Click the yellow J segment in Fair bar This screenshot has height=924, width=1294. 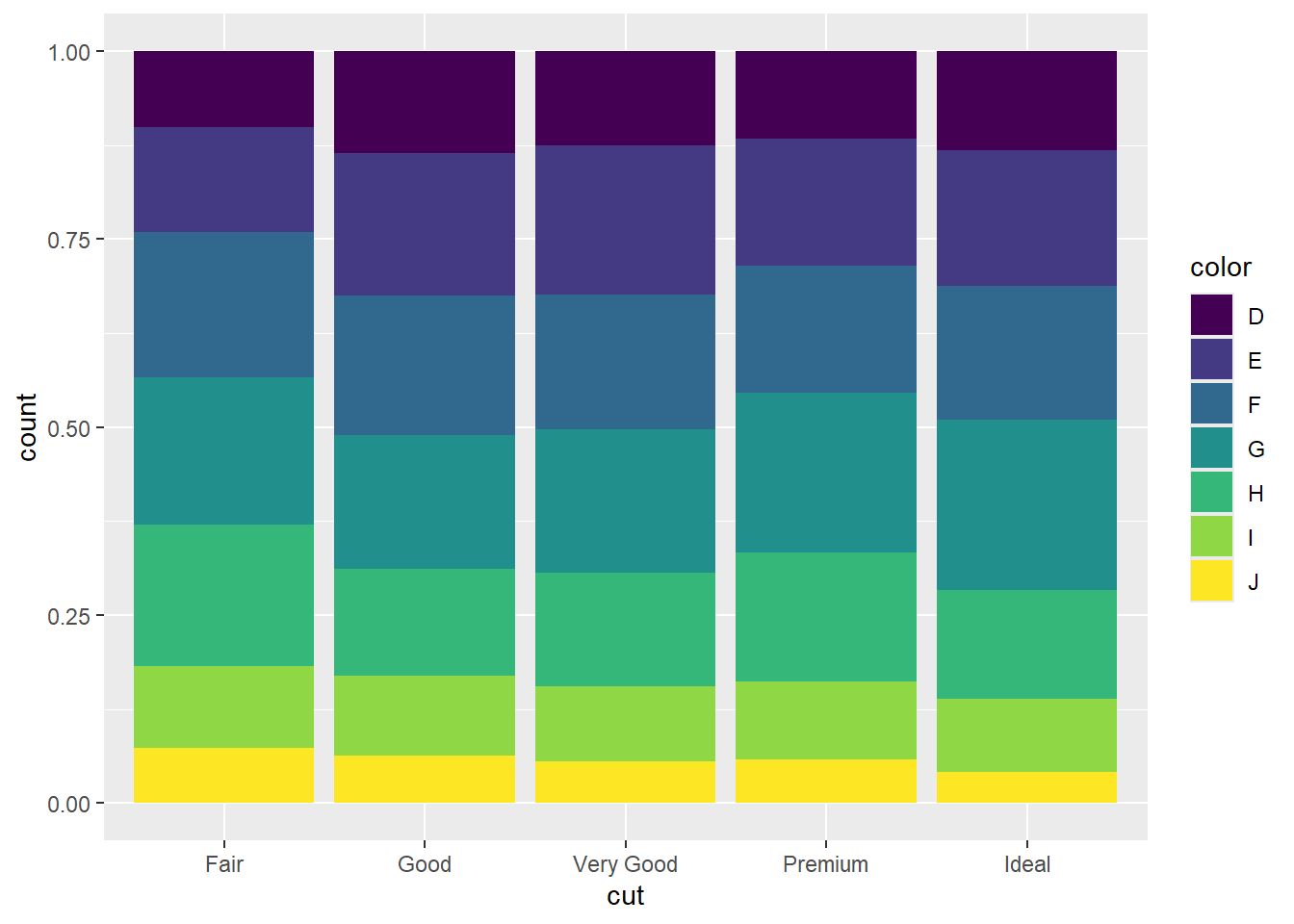pos(224,775)
